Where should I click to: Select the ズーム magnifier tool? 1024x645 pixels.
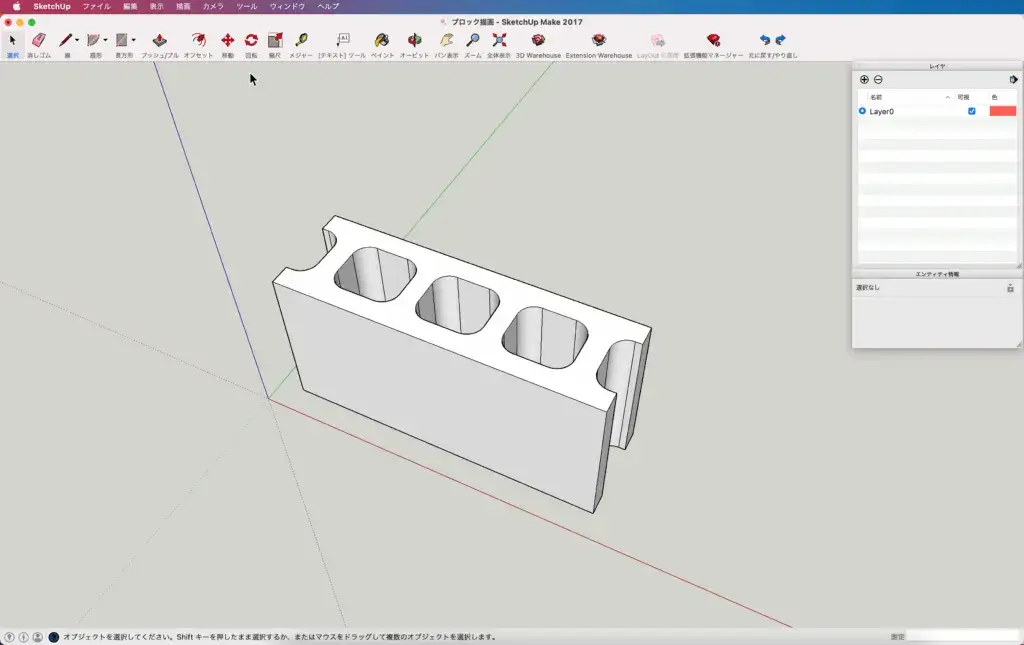tap(473, 40)
